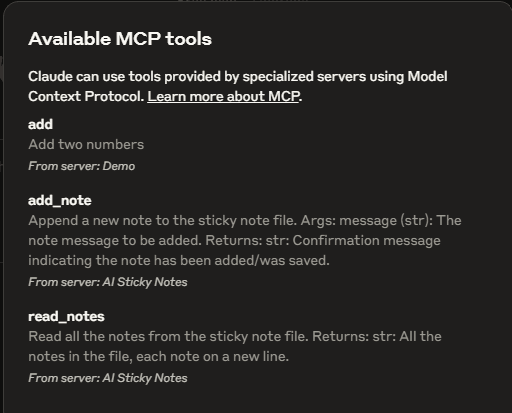Click the Add two numbers description

point(86,144)
